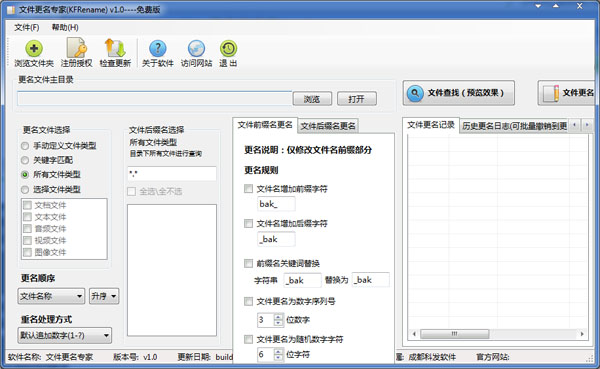This screenshot has width=600, height=369.
Task: Click the 替换为 input field
Action: point(370,280)
